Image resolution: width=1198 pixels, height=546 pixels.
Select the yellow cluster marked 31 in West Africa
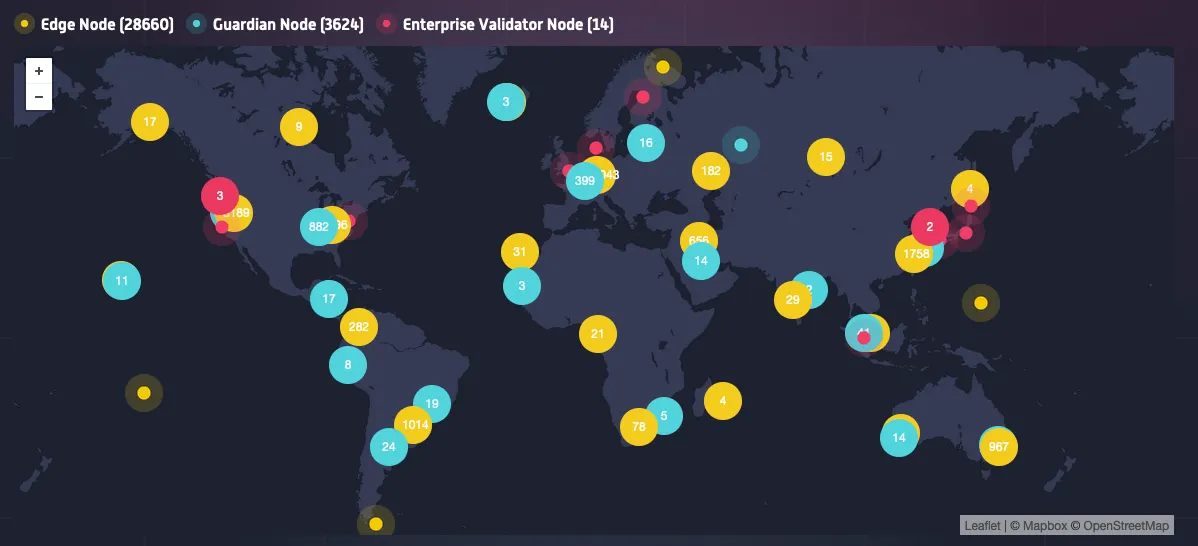click(x=520, y=252)
